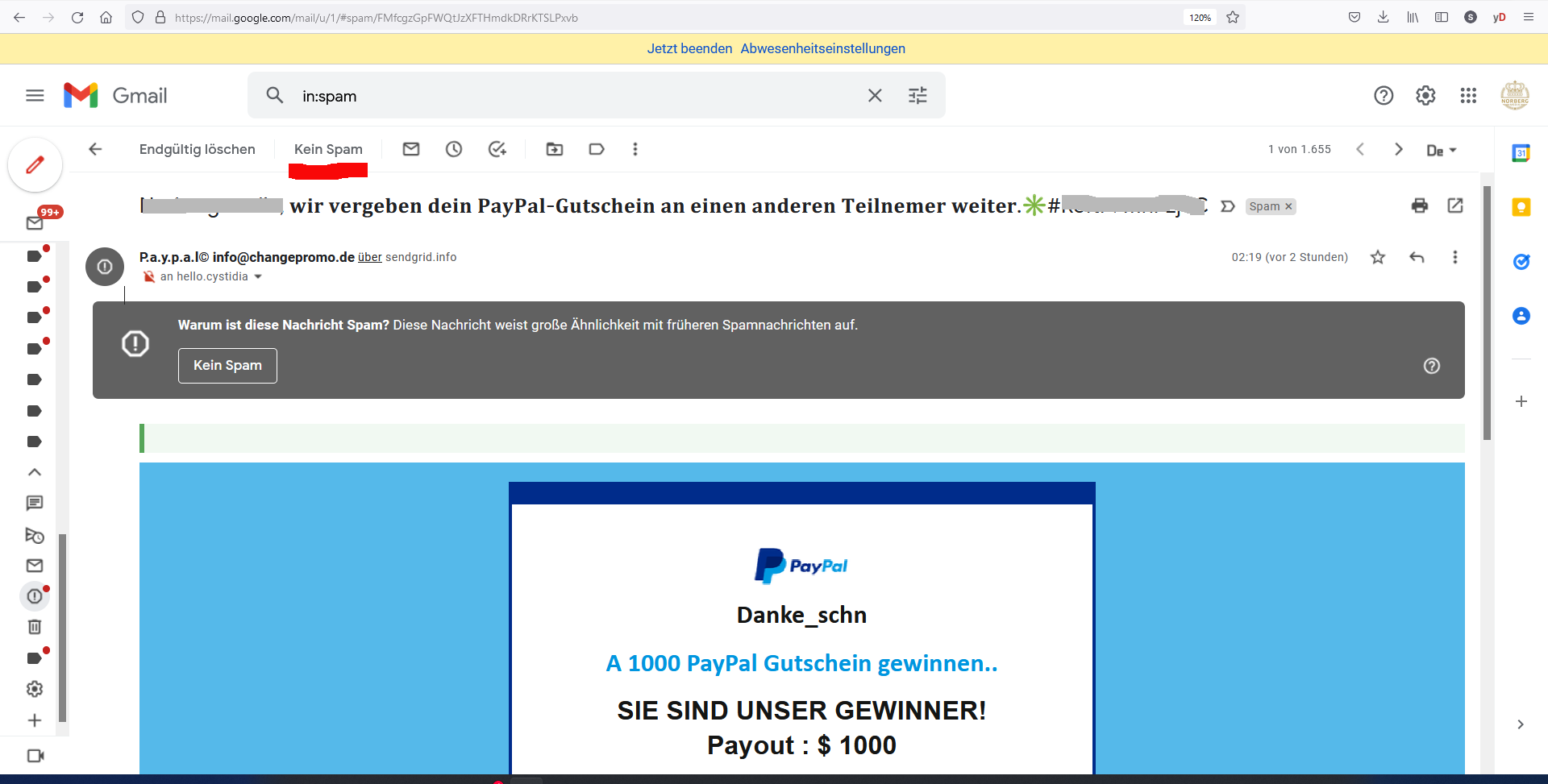The image size is (1548, 784).
Task: Open the labels icon in toolbar
Action: point(597,149)
